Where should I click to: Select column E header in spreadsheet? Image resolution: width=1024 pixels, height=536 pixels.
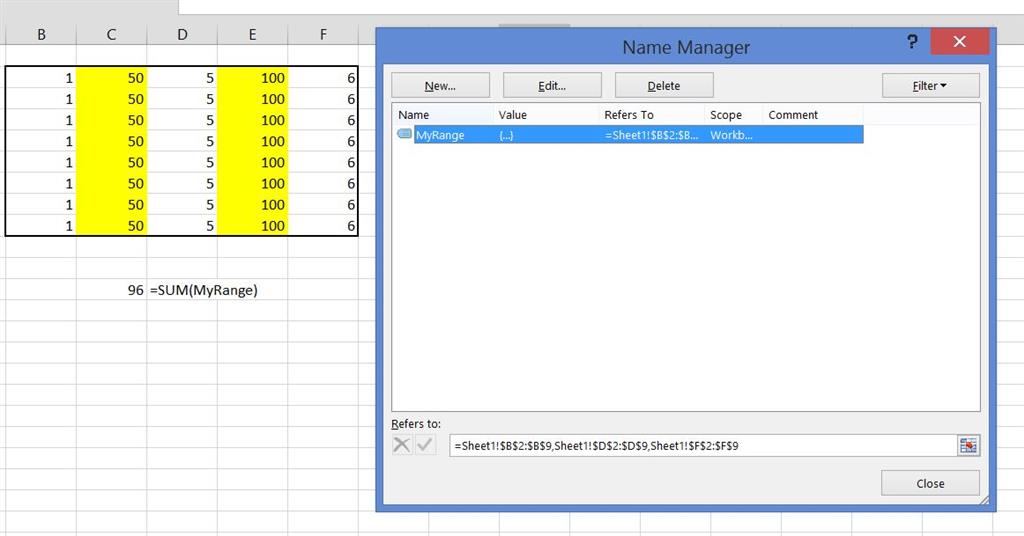point(252,35)
